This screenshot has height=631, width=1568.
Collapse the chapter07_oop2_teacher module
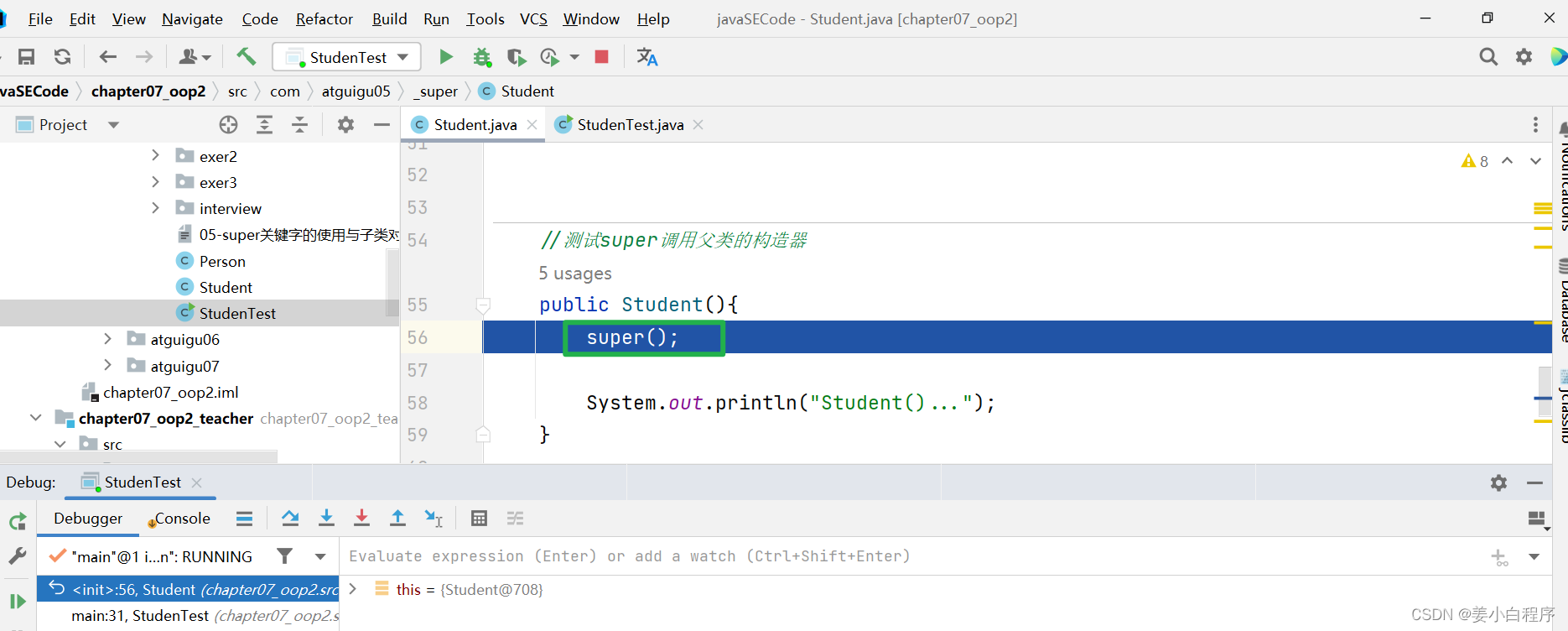(x=35, y=417)
